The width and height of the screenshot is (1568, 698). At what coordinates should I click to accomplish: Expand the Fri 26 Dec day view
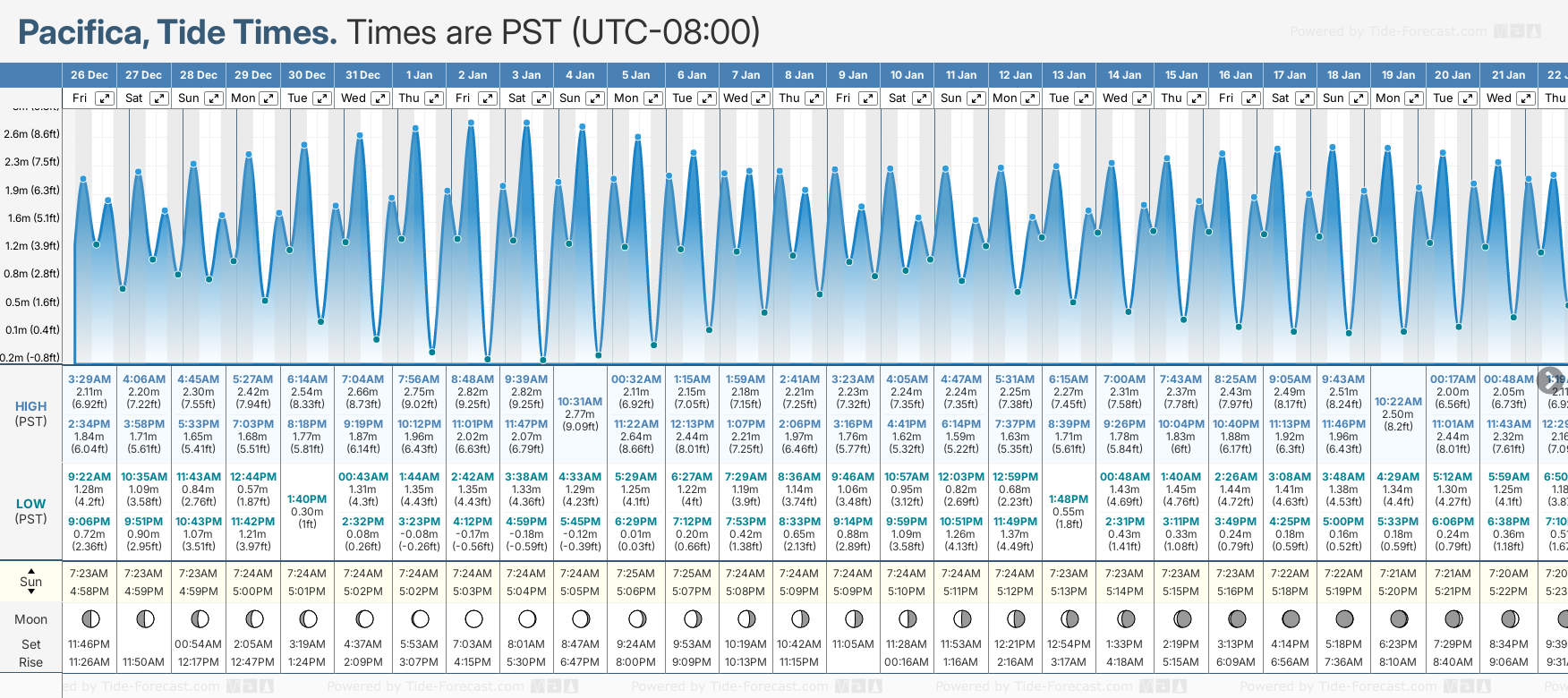click(105, 98)
